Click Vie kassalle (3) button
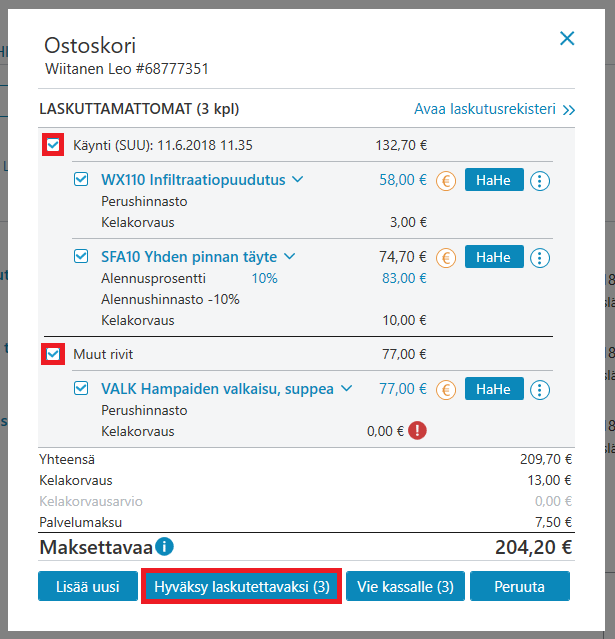 pyautogui.click(x=405, y=586)
